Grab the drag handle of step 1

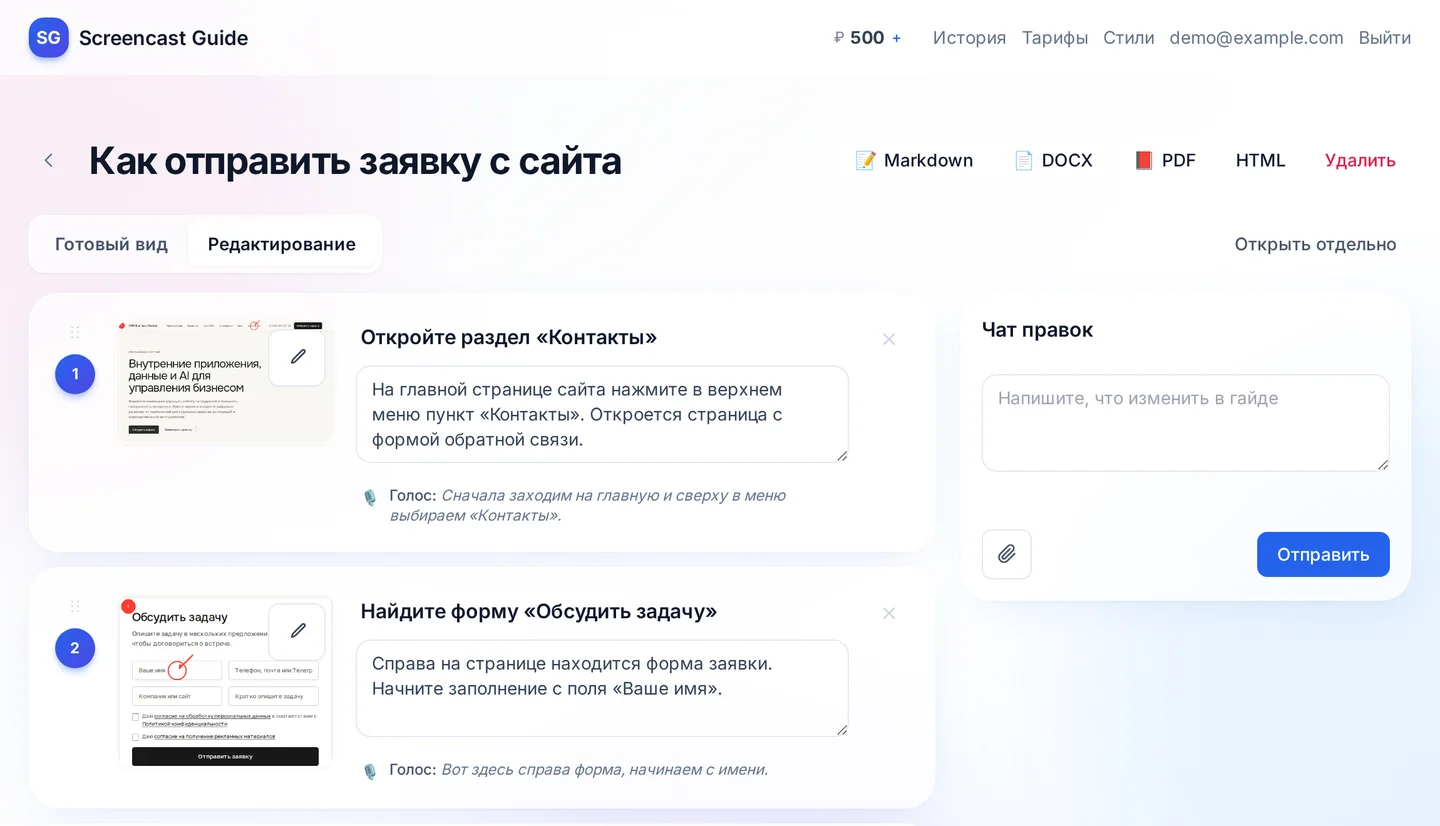tap(75, 332)
